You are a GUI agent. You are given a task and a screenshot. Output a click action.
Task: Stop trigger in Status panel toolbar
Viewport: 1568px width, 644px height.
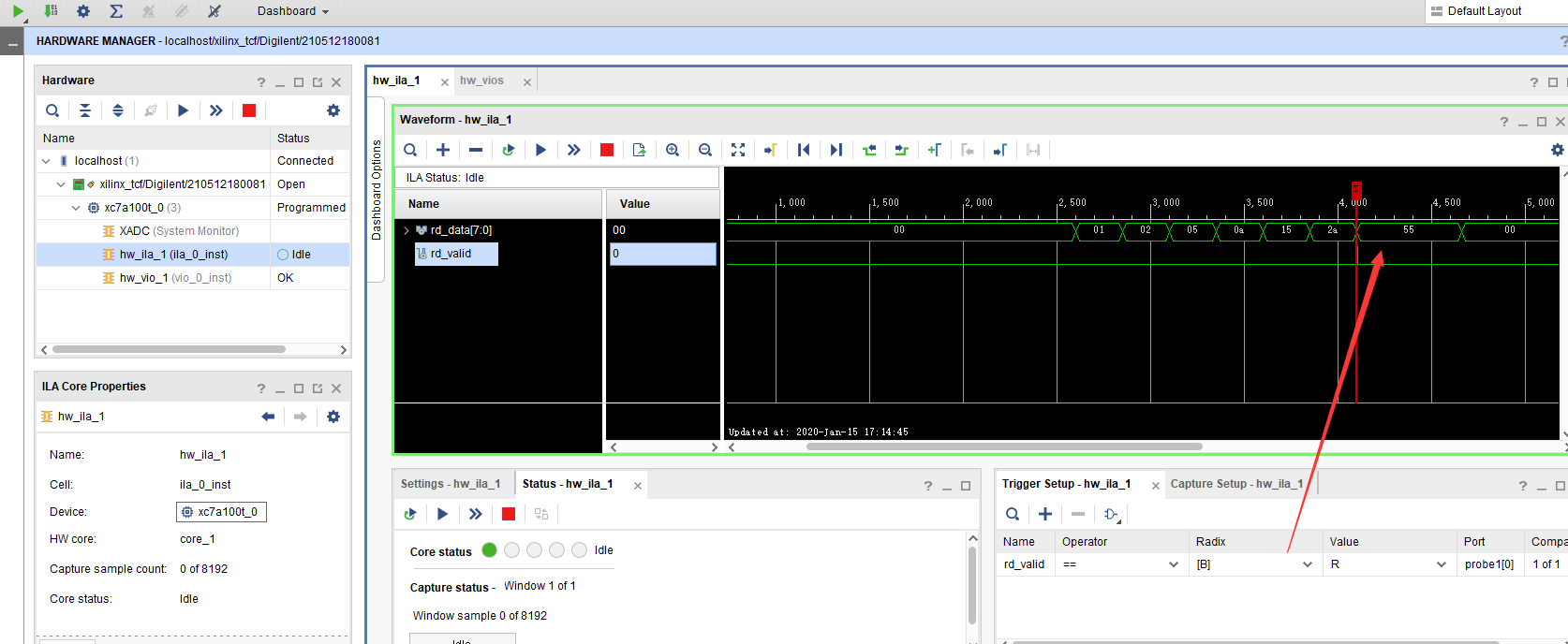[x=509, y=514]
